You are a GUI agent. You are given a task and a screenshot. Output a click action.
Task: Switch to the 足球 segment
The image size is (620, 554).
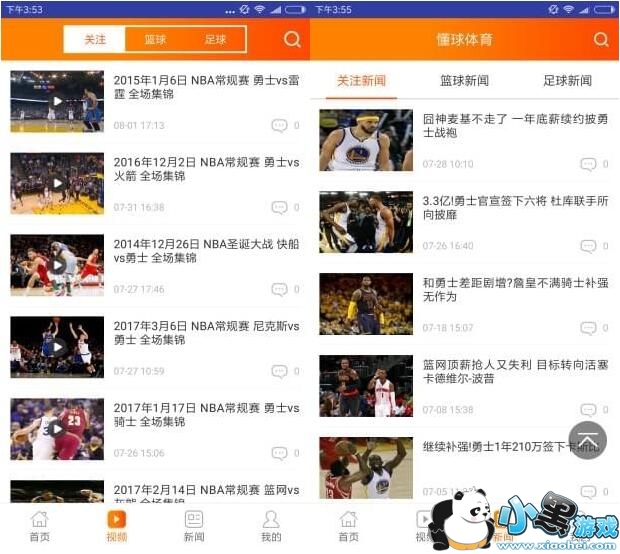pos(215,39)
